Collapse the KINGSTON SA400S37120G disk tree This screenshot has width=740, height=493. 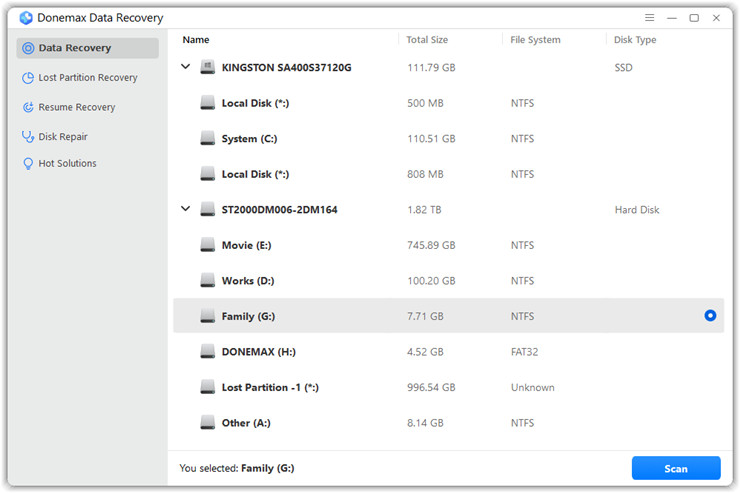click(x=185, y=68)
